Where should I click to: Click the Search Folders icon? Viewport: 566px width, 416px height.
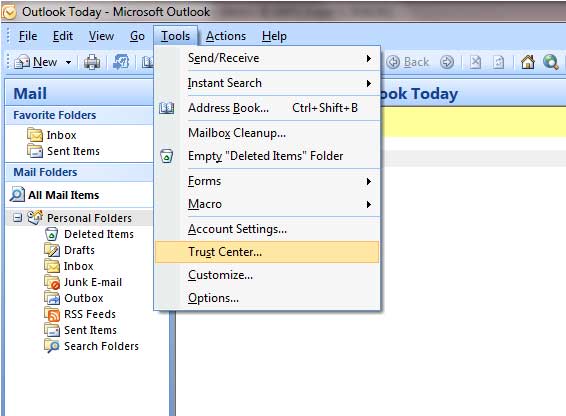[52, 346]
